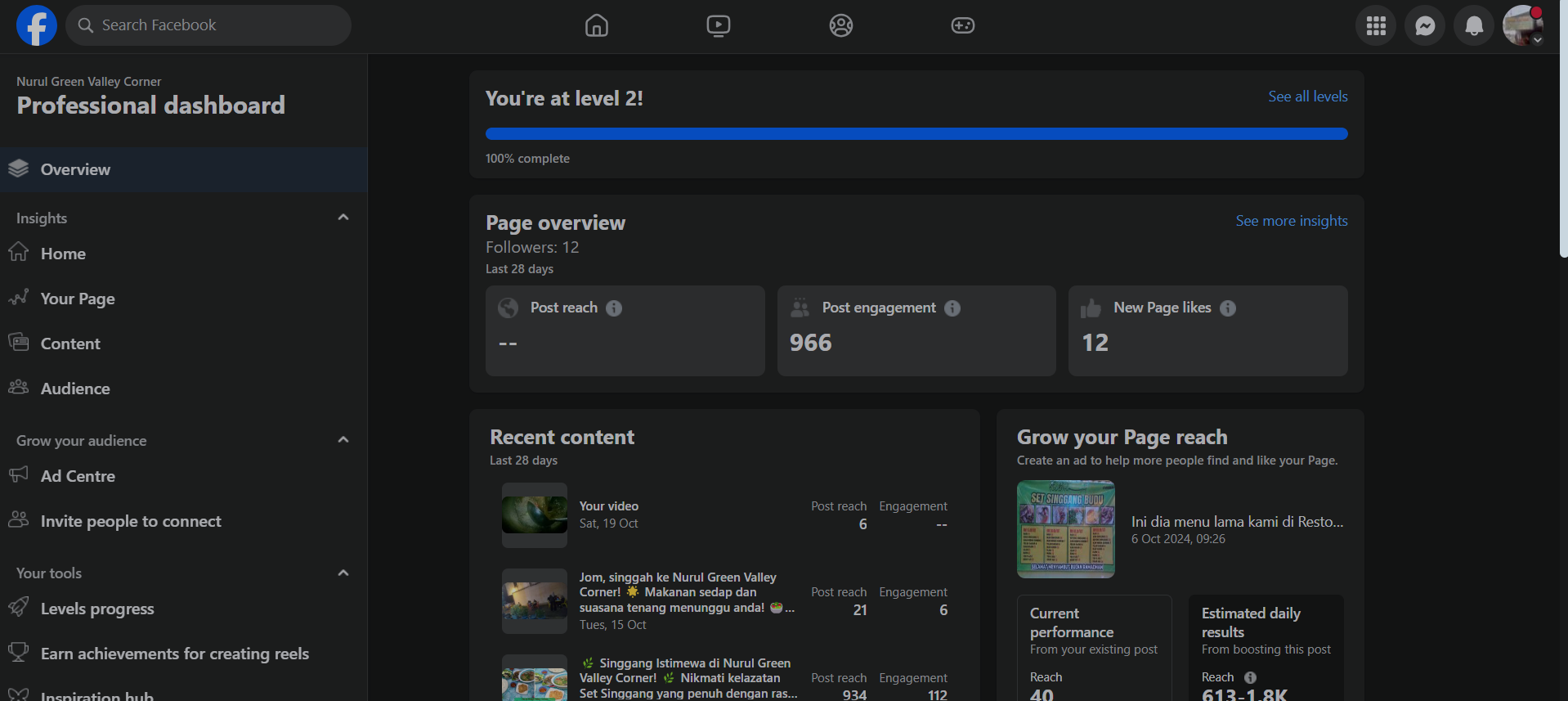This screenshot has width=1568, height=701.
Task: Click the megaphone Ad Centre icon
Action: coord(18,474)
